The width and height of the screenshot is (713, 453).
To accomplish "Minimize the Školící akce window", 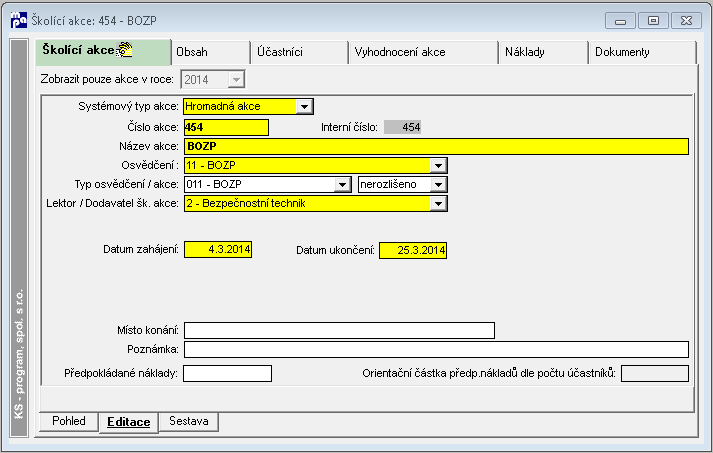I will point(620,21).
